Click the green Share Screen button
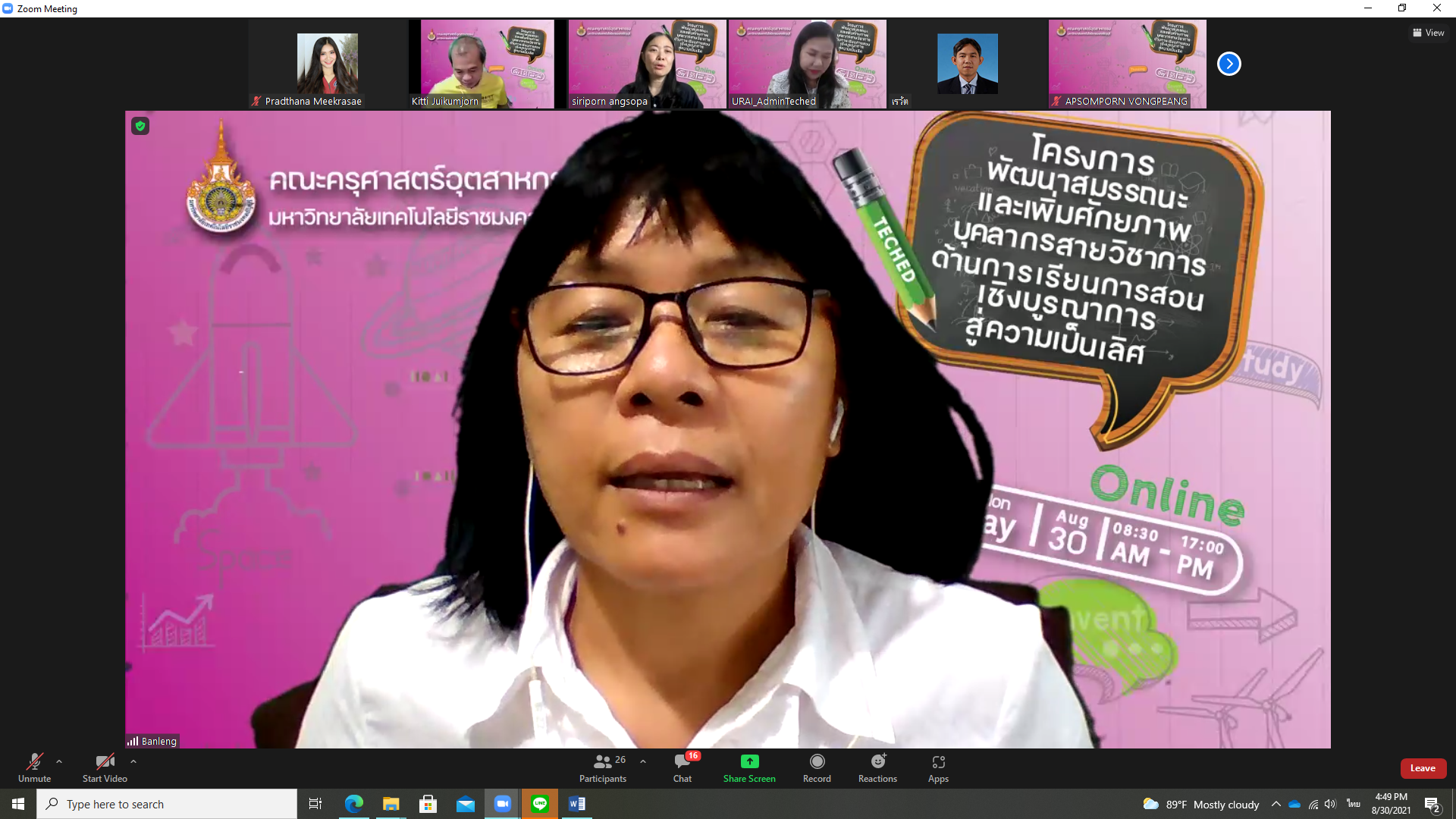 click(x=749, y=767)
